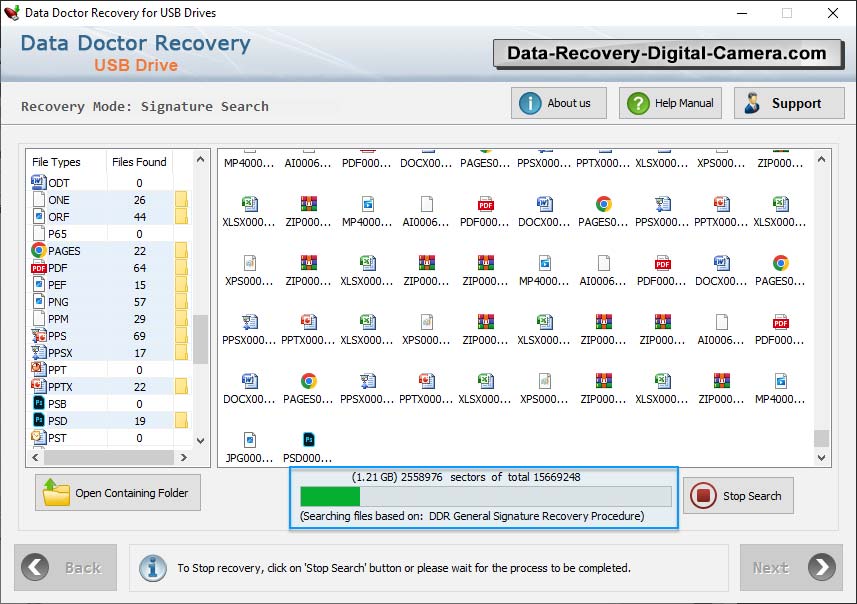Select the P65 file type icon
Viewport: 857px width, 604px height.
(x=38, y=233)
